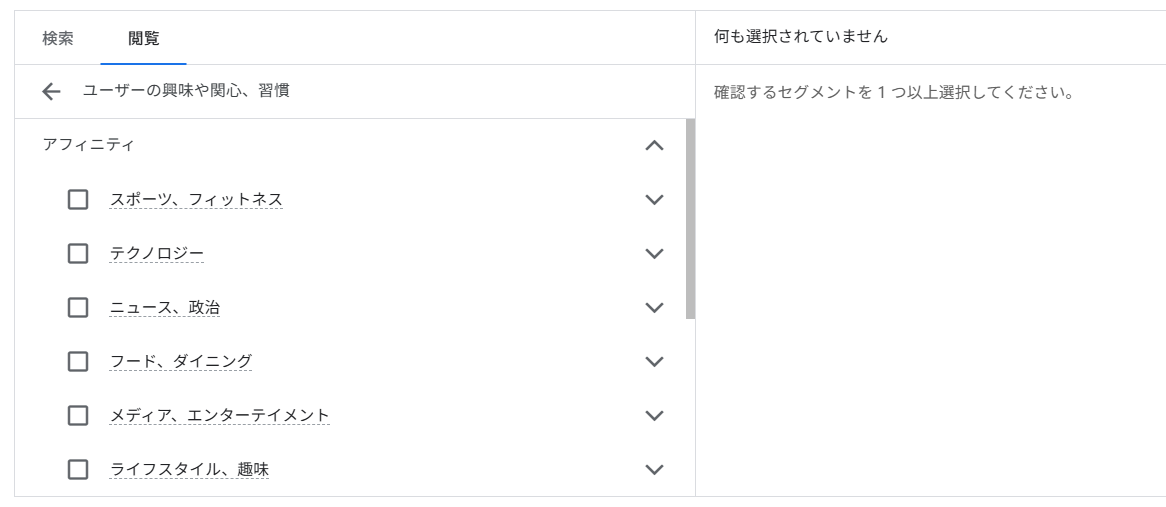Expand the フード、ダイニング category chevron

[x=654, y=361]
